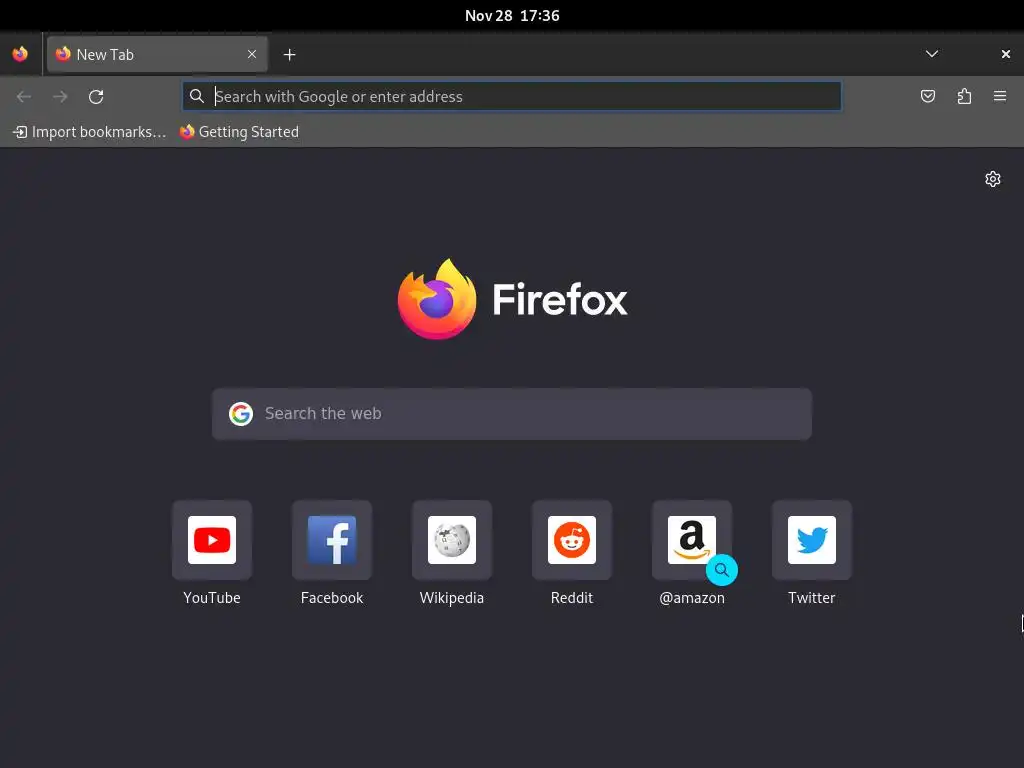Image resolution: width=1024 pixels, height=768 pixels.
Task: Open the Wikipedia shortcut tile
Action: pyautogui.click(x=452, y=540)
